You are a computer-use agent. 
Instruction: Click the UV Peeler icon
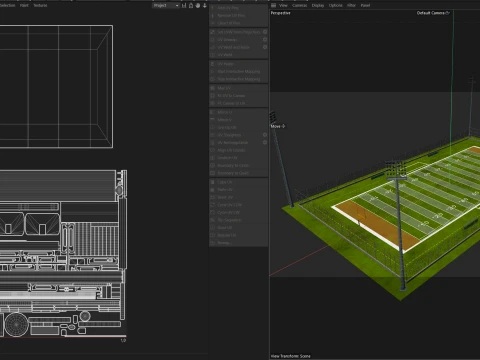[213, 64]
